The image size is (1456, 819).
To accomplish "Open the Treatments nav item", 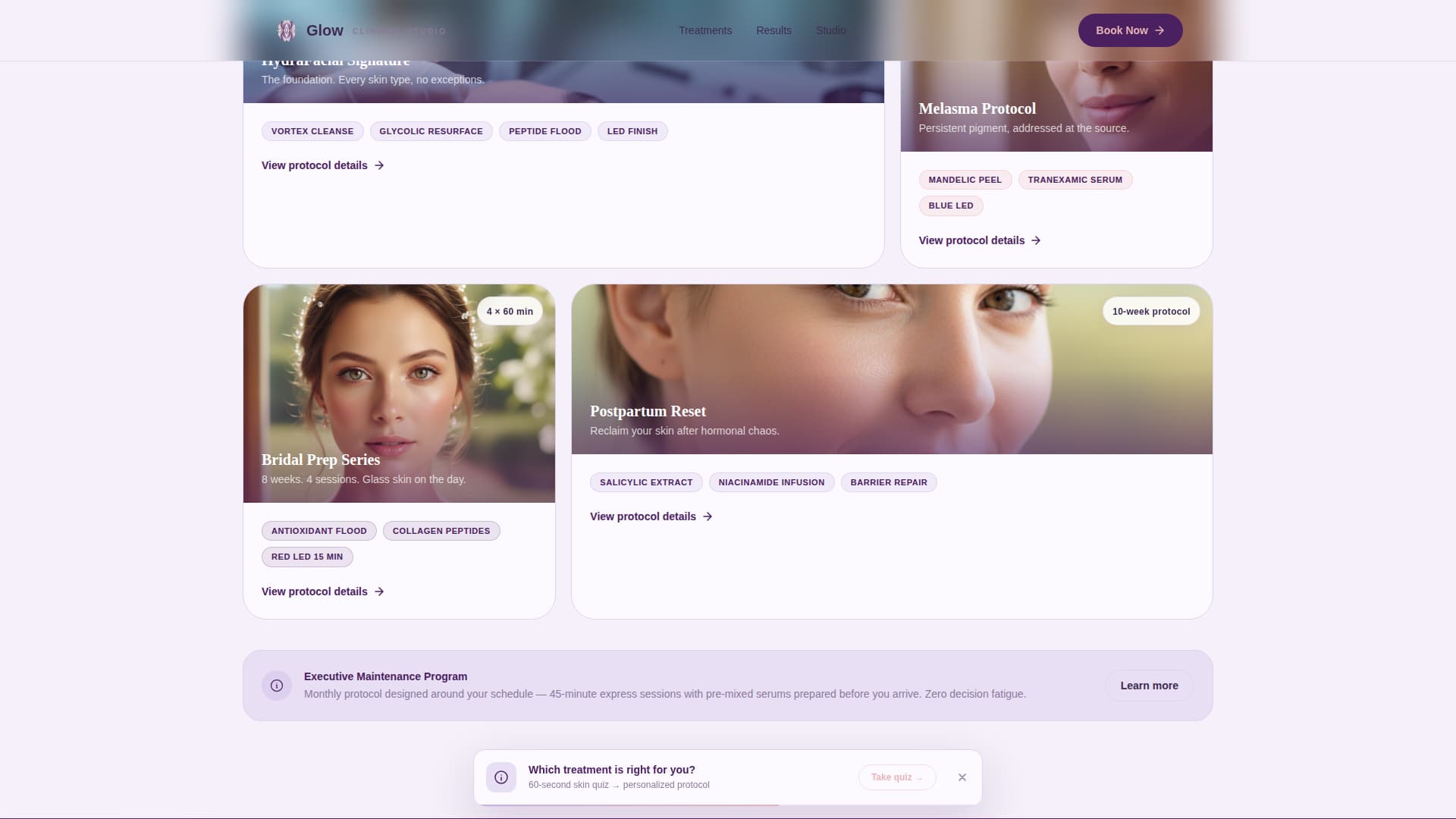I will [705, 30].
